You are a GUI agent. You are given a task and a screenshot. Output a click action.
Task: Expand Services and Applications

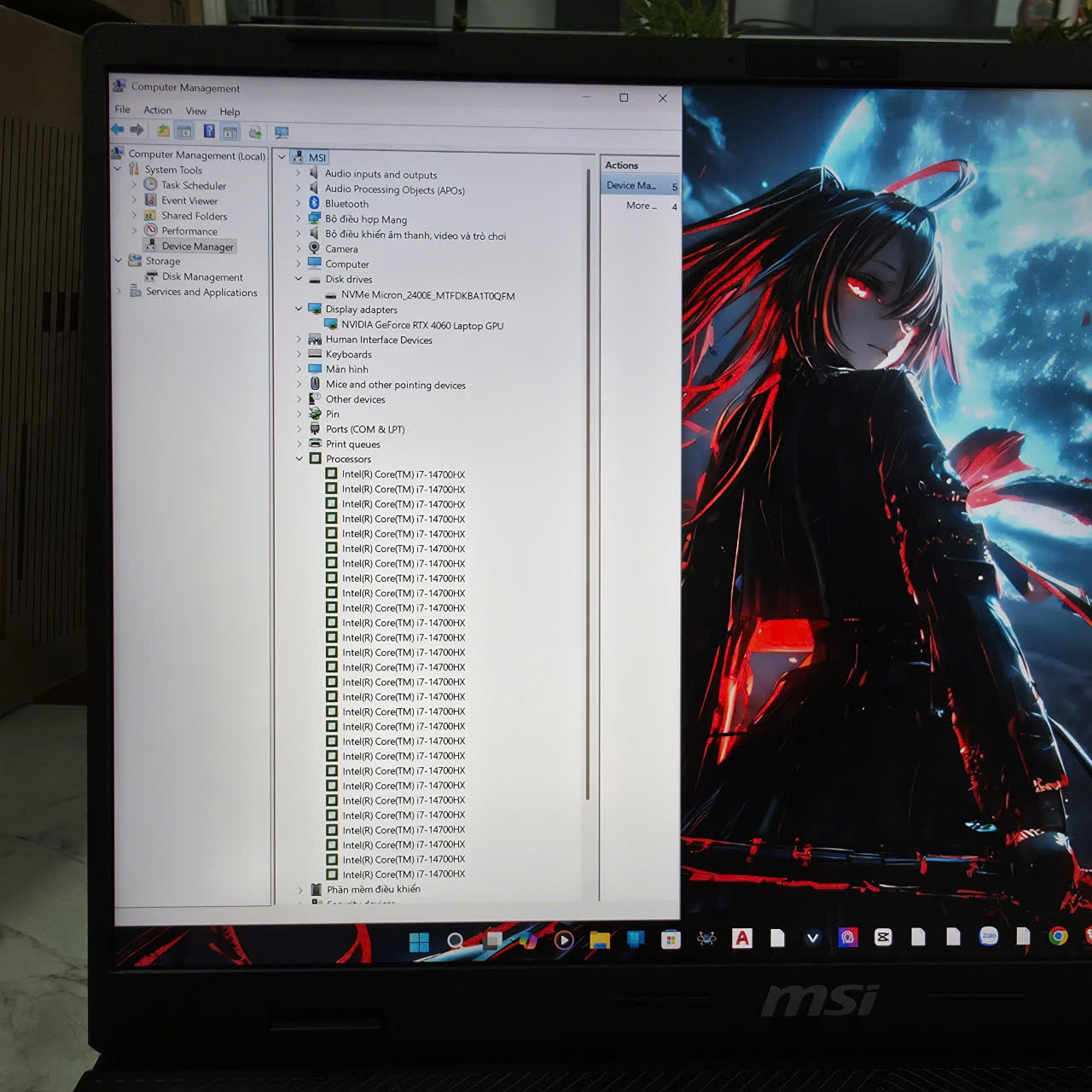click(x=119, y=291)
